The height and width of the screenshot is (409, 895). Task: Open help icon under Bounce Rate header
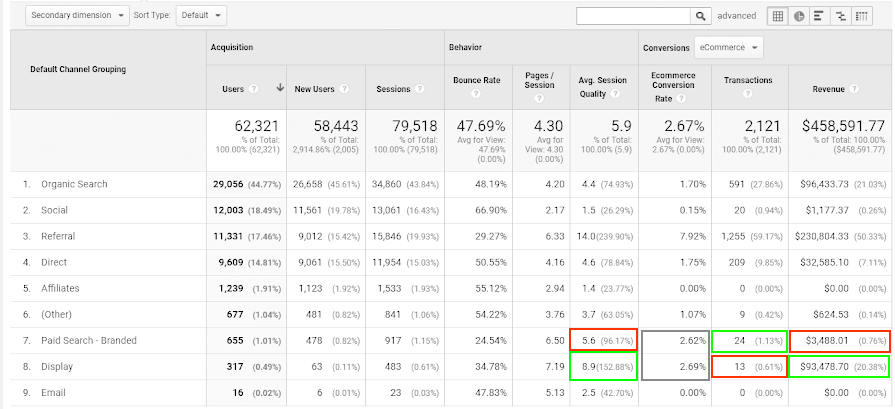point(476,94)
